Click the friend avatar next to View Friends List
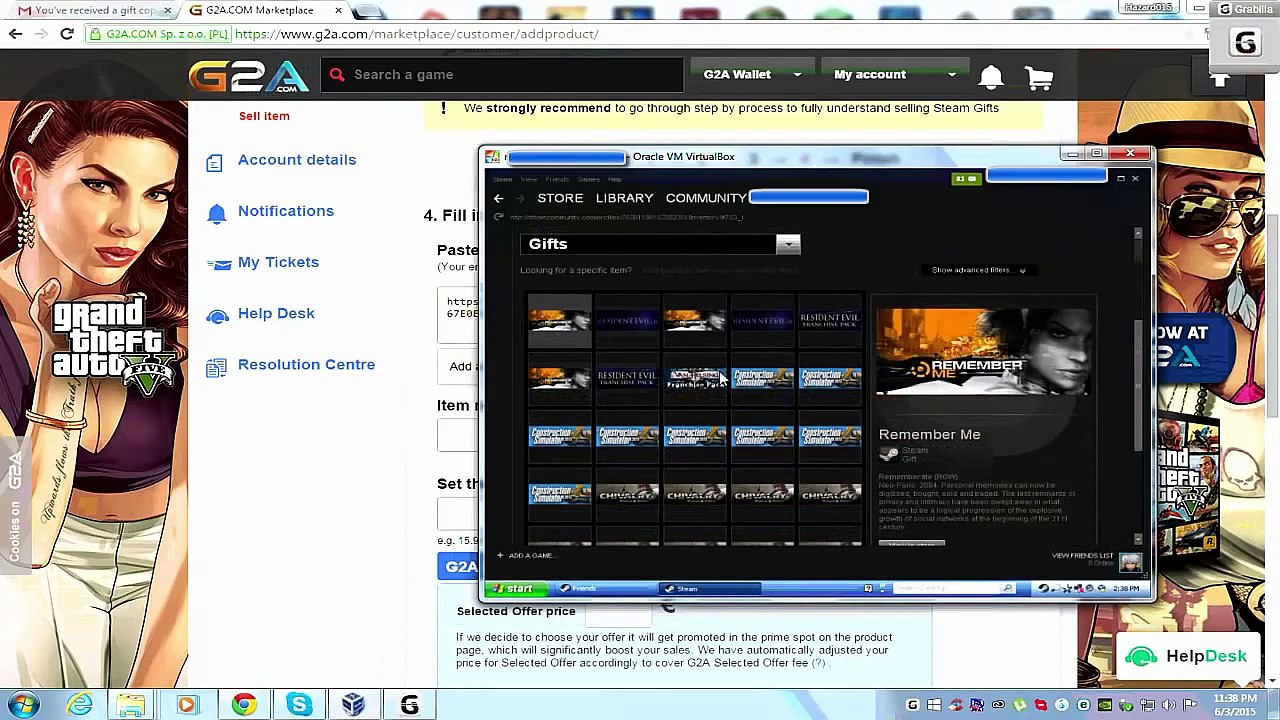The image size is (1280, 720). [x=1130, y=563]
